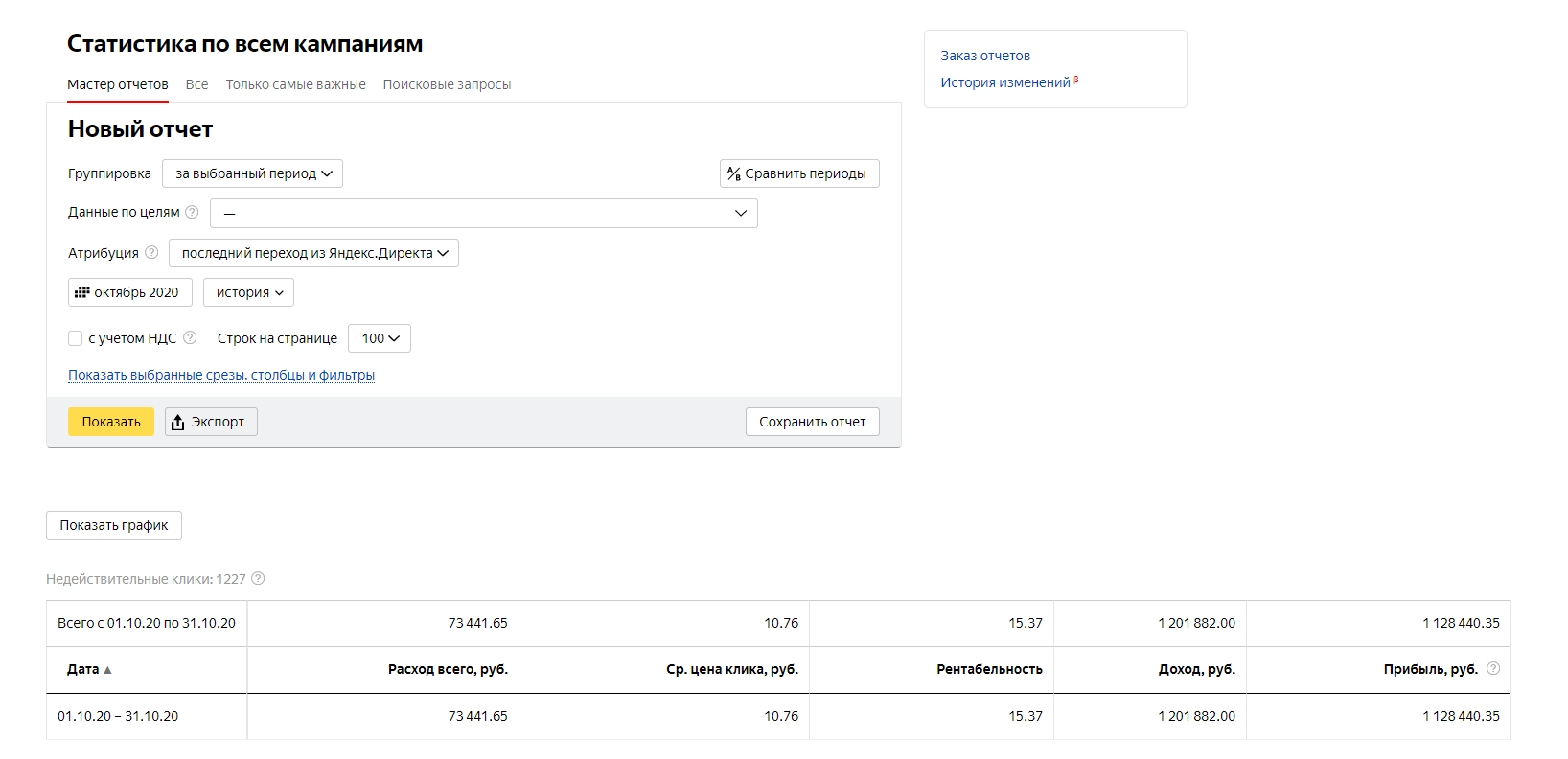Image resolution: width=1568 pixels, height=759 pixels.
Task: Click the yellow Показать button
Action: click(111, 422)
